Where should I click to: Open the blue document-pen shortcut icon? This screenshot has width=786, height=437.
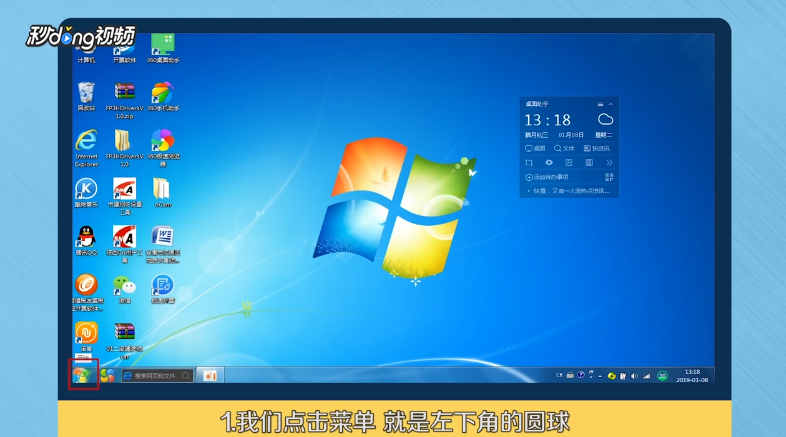[x=163, y=289]
